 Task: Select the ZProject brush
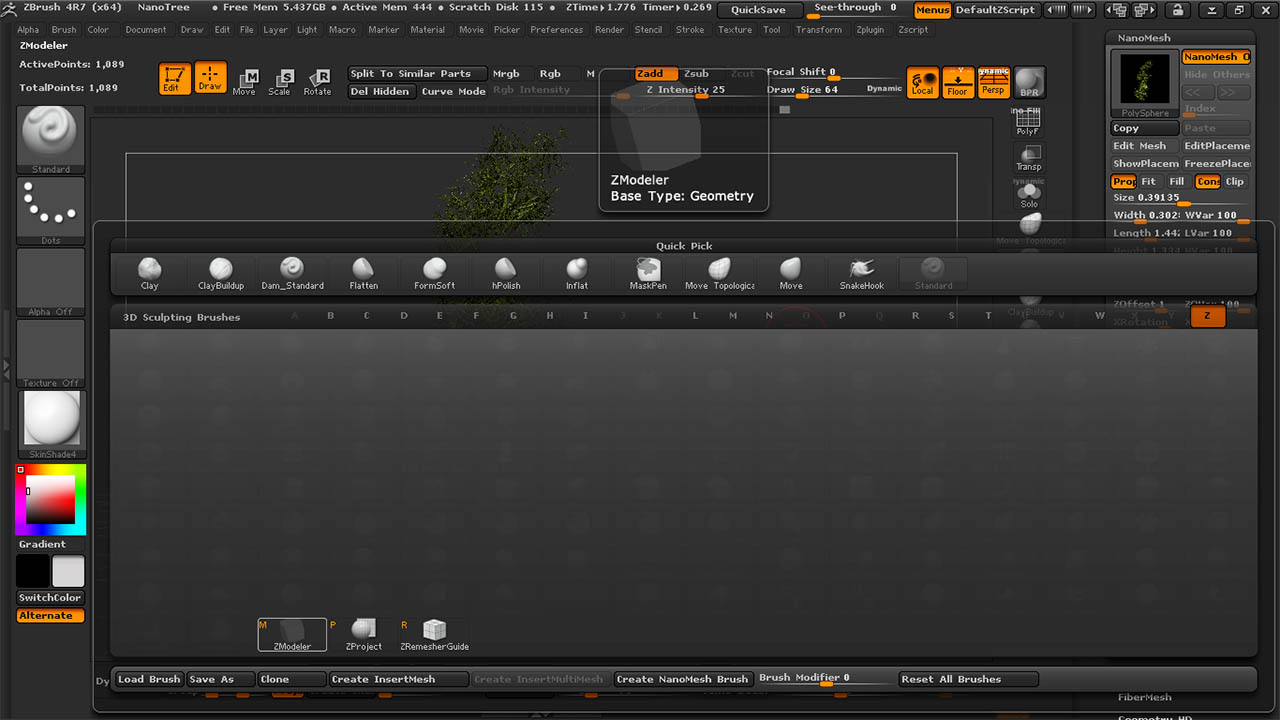coord(364,635)
